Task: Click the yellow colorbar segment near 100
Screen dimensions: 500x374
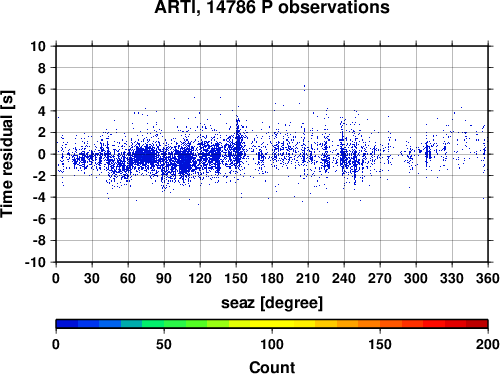Action: pyautogui.click(x=272, y=324)
